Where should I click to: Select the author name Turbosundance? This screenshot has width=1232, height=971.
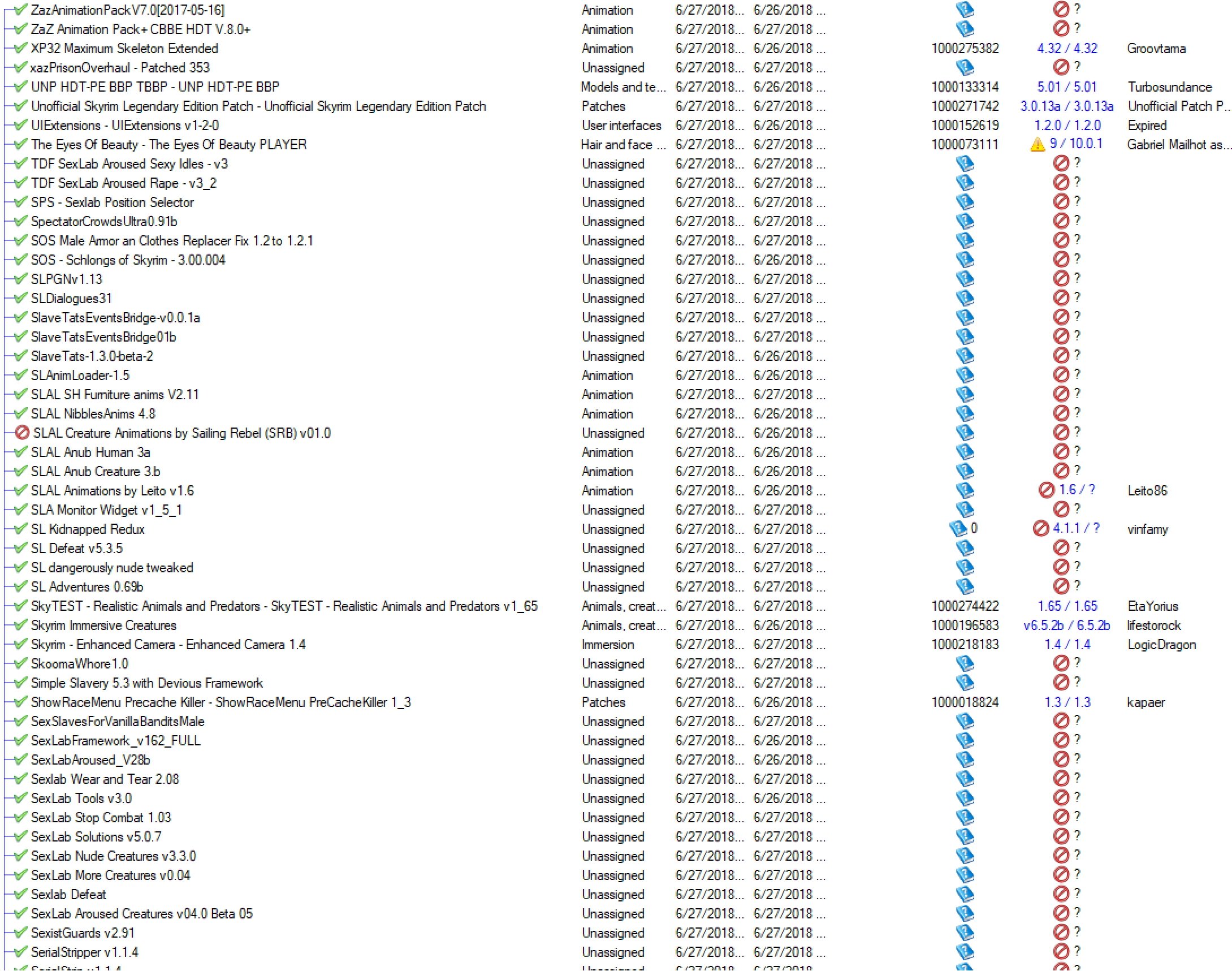[1169, 87]
